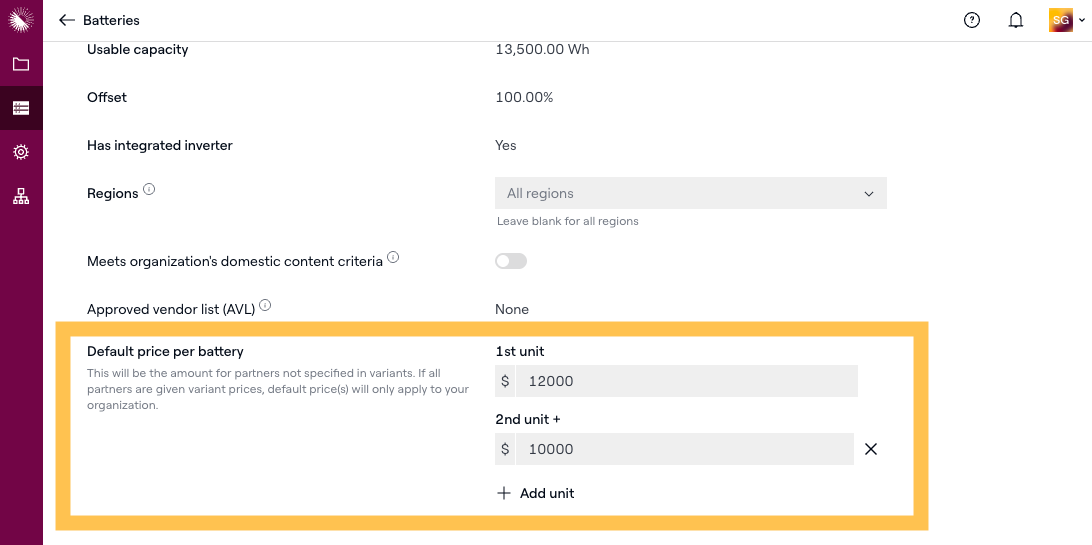Open the All regions dropdown
Screen dimensions: 1092x545
pyautogui.click(x=691, y=193)
